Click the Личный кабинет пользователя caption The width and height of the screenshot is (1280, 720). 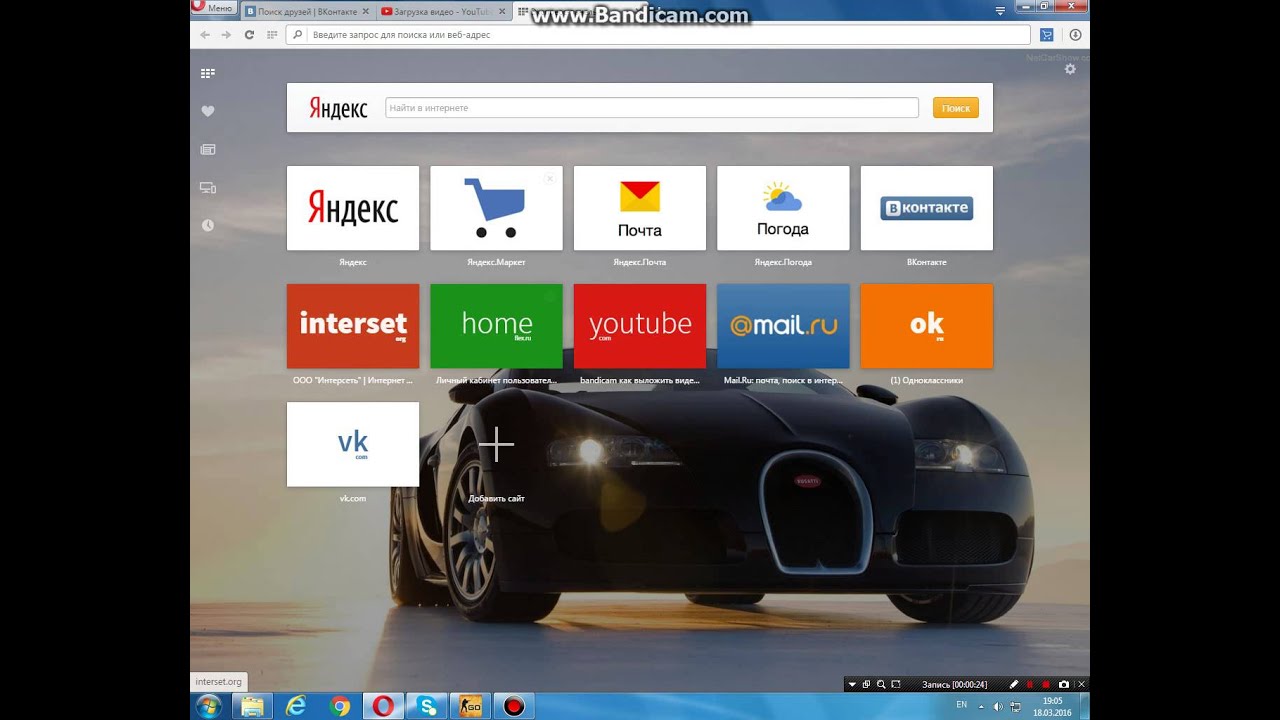tap(496, 380)
